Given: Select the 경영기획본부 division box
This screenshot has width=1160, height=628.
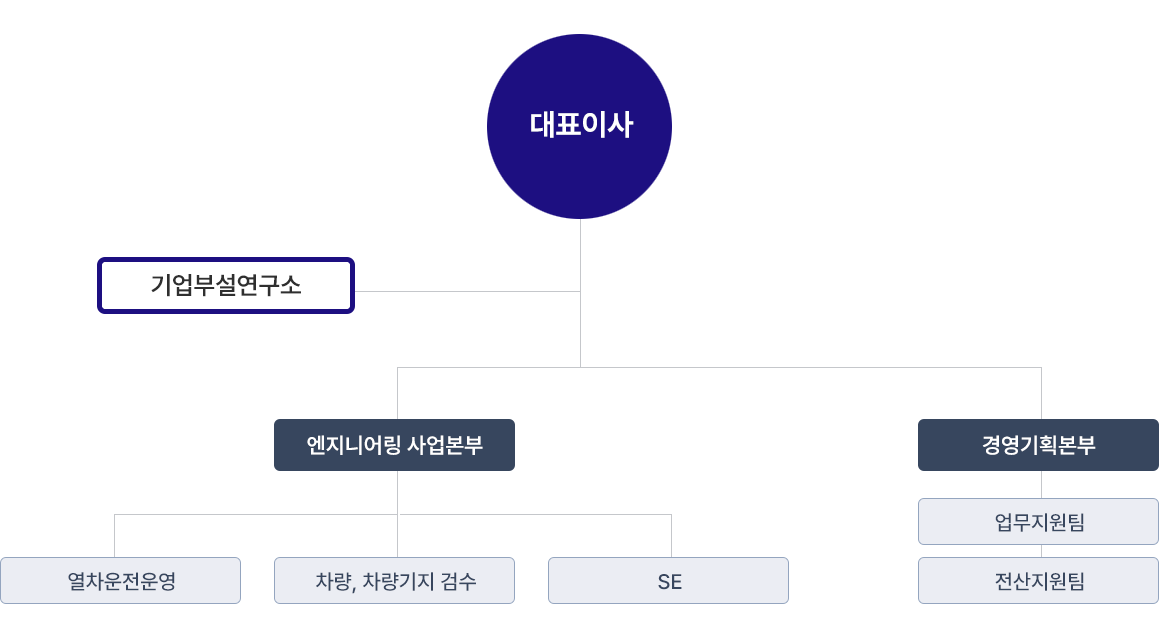Looking at the screenshot, I should tap(1038, 445).
